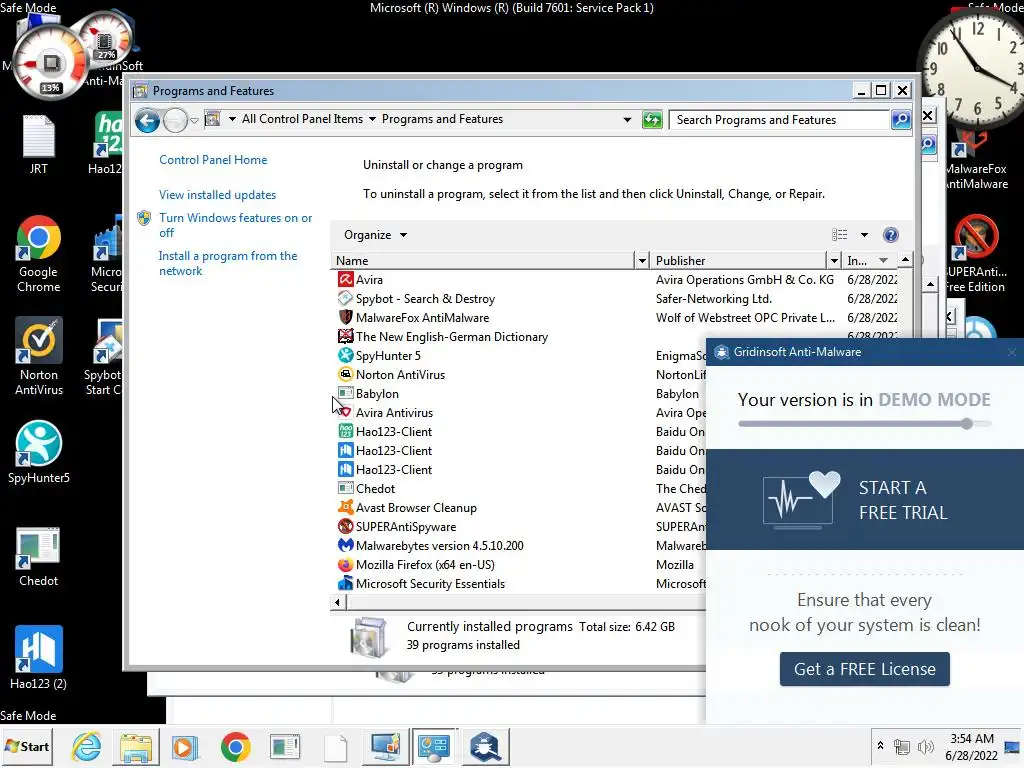Image resolution: width=1024 pixels, height=768 pixels.
Task: Open the JRT desktop icon
Action: pyautogui.click(x=39, y=145)
